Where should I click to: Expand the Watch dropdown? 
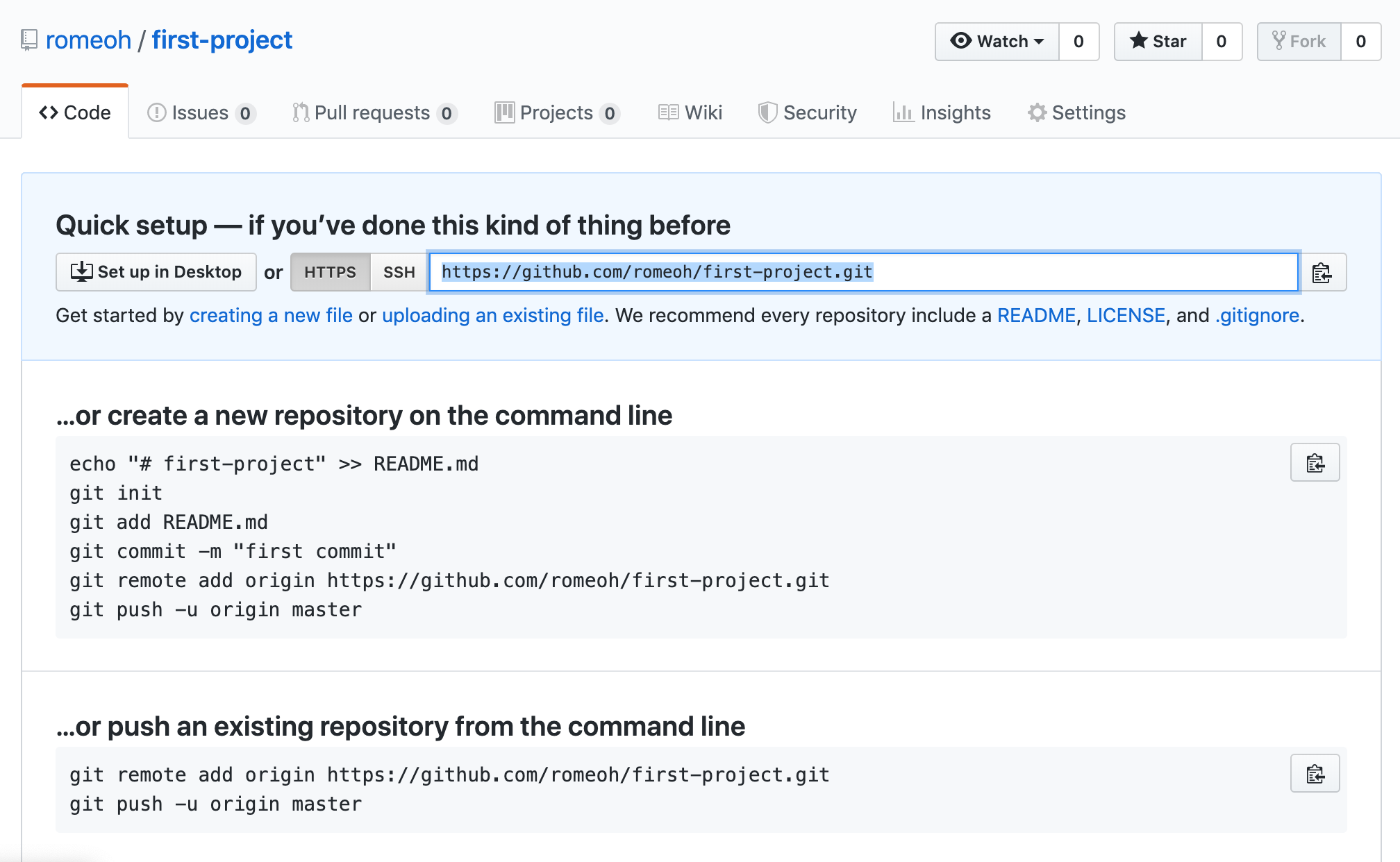click(997, 42)
